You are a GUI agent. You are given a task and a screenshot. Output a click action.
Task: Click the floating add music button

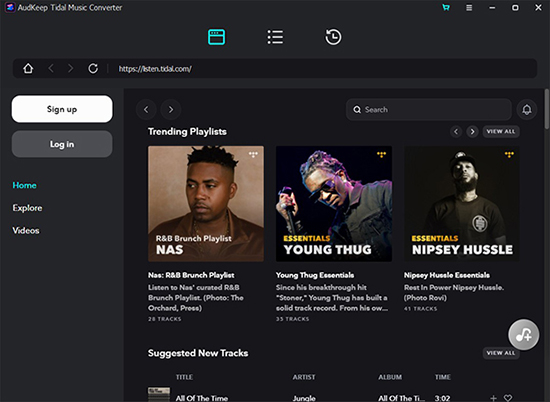coord(524,335)
